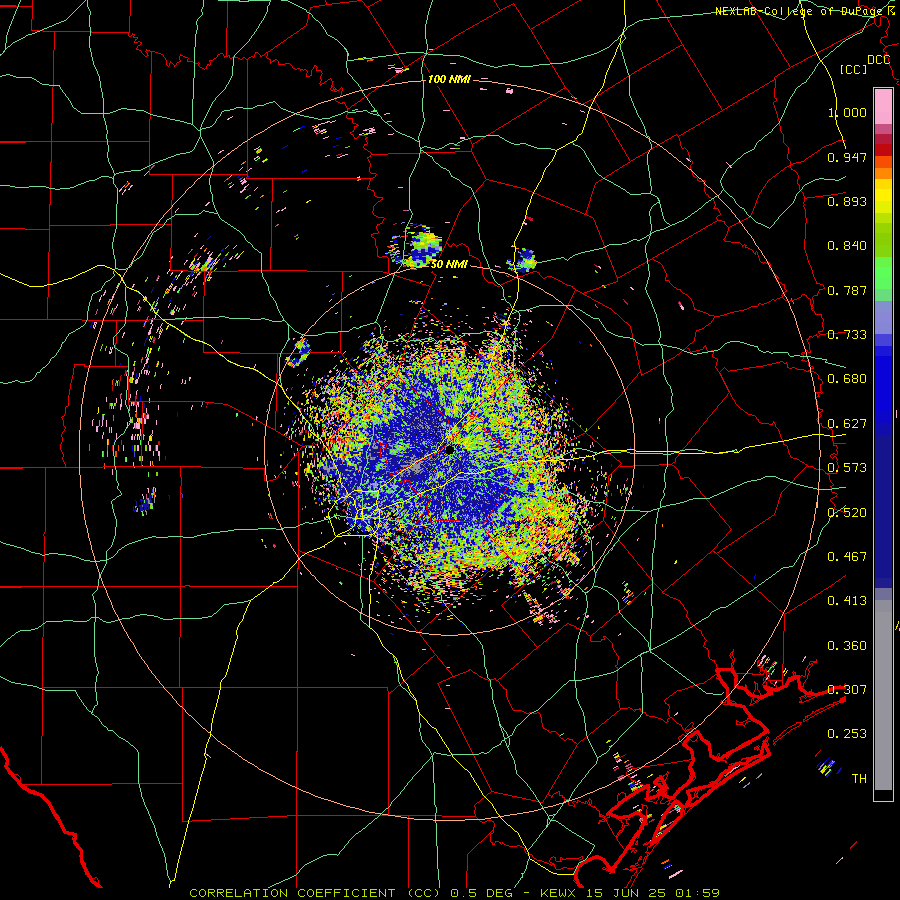Image resolution: width=900 pixels, height=900 pixels.
Task: Click the 0.413 scale value
Action: point(847,601)
